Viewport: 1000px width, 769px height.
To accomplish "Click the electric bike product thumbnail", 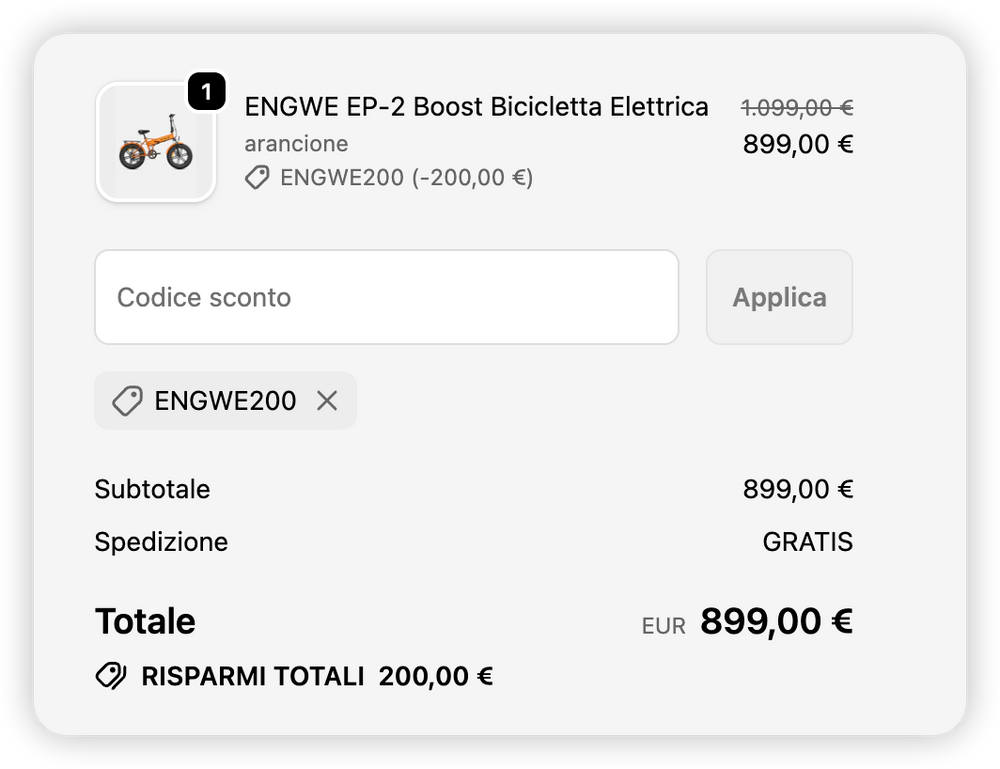I will coord(155,143).
